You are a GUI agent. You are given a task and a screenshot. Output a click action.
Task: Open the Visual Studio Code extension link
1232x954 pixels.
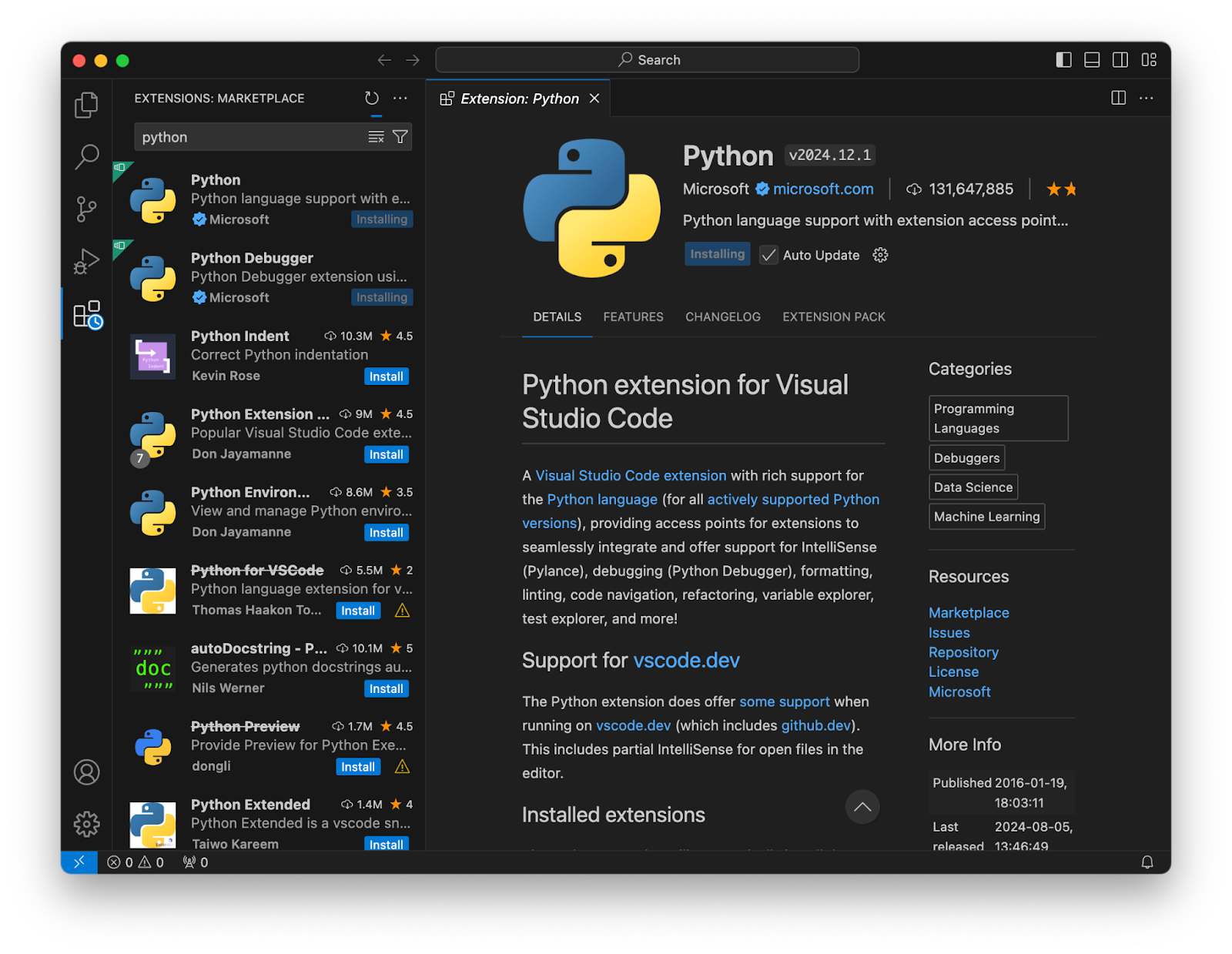tap(631, 476)
